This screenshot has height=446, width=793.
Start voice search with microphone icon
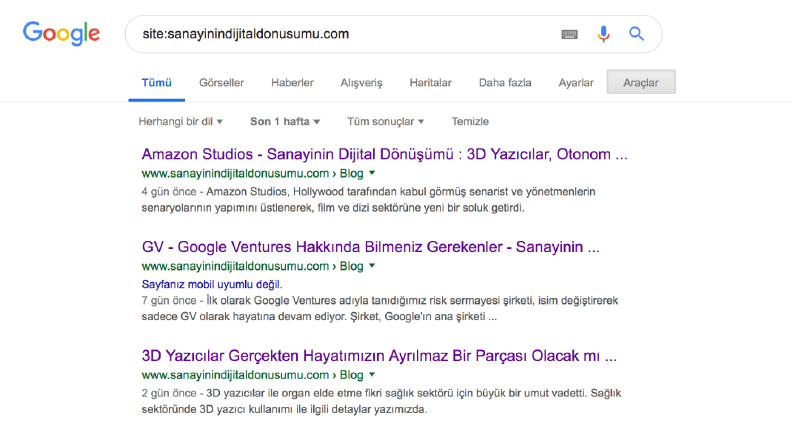click(x=603, y=34)
